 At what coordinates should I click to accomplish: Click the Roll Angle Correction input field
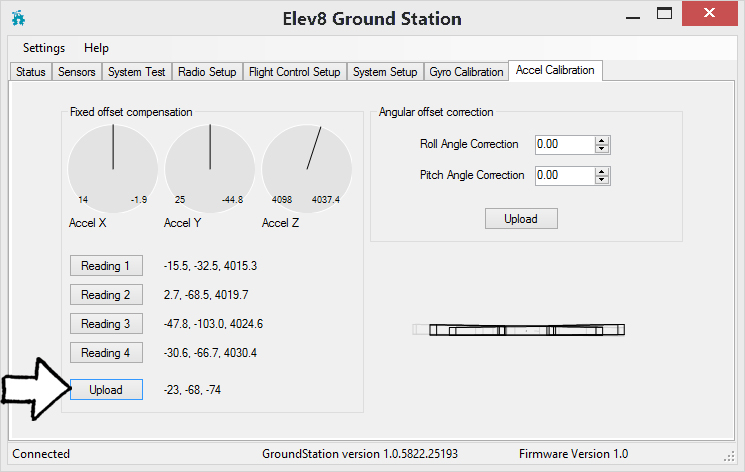coord(563,144)
